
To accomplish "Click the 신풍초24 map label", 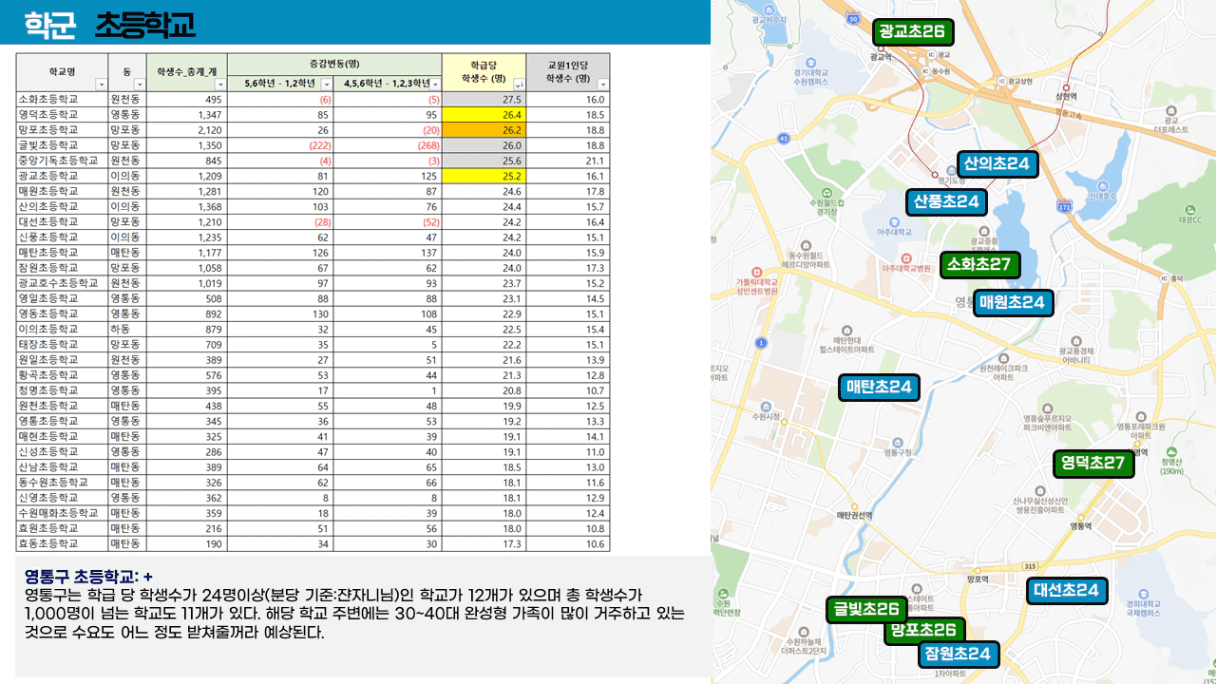I will (946, 202).
